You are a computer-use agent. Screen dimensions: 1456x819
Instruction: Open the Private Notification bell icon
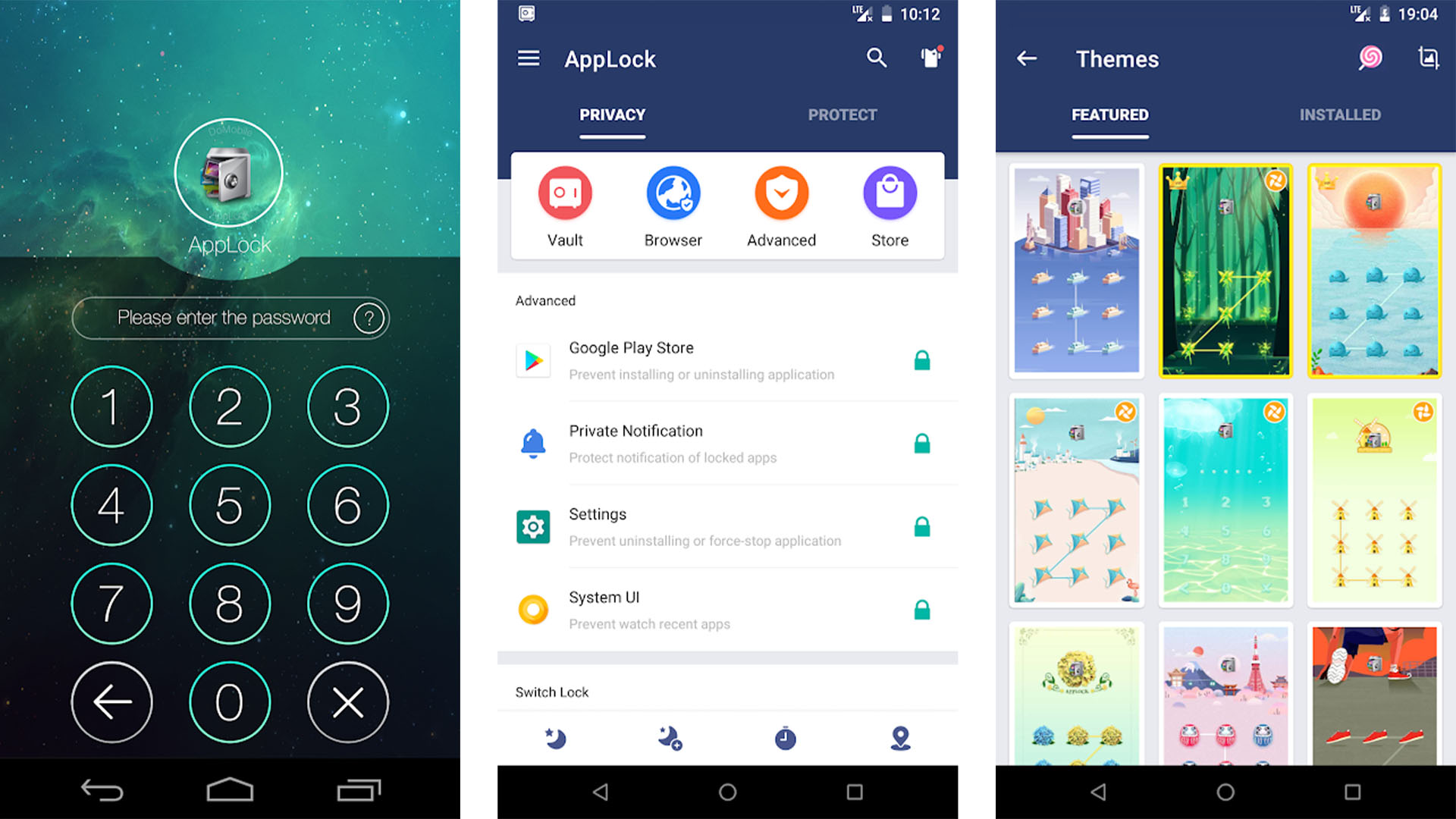click(x=534, y=444)
